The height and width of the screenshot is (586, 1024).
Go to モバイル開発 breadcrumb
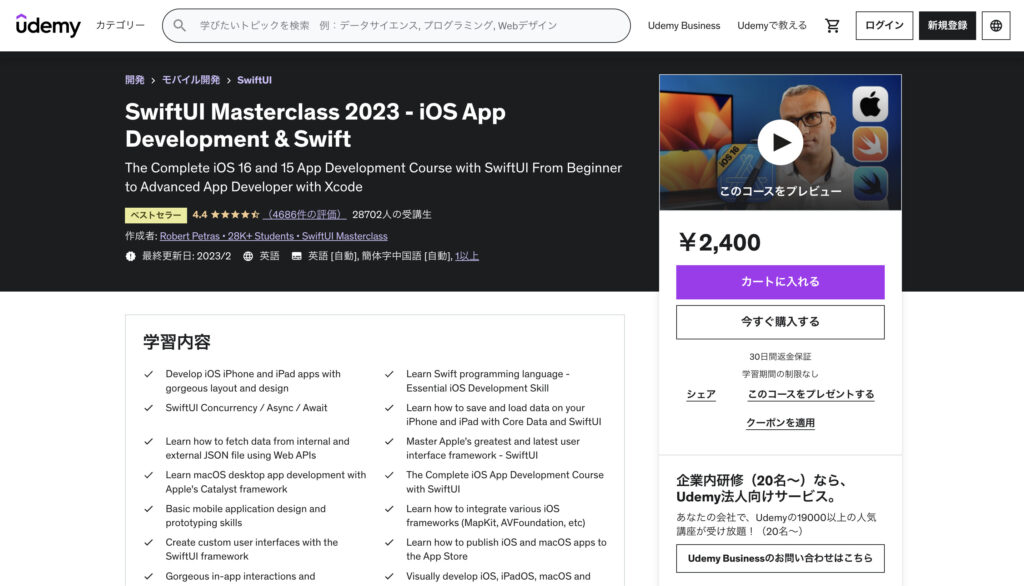(x=191, y=80)
